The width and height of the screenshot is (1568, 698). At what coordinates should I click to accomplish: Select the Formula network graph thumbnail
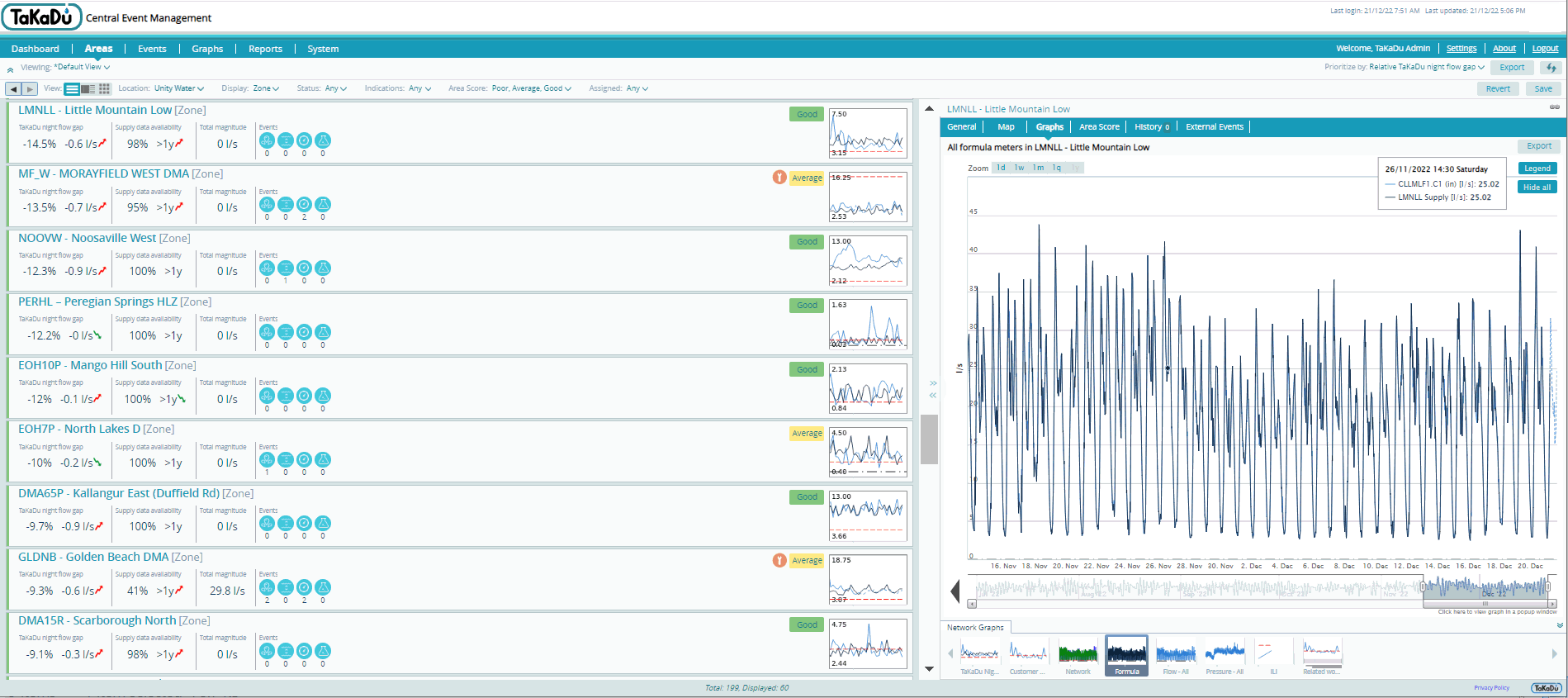click(x=1126, y=655)
